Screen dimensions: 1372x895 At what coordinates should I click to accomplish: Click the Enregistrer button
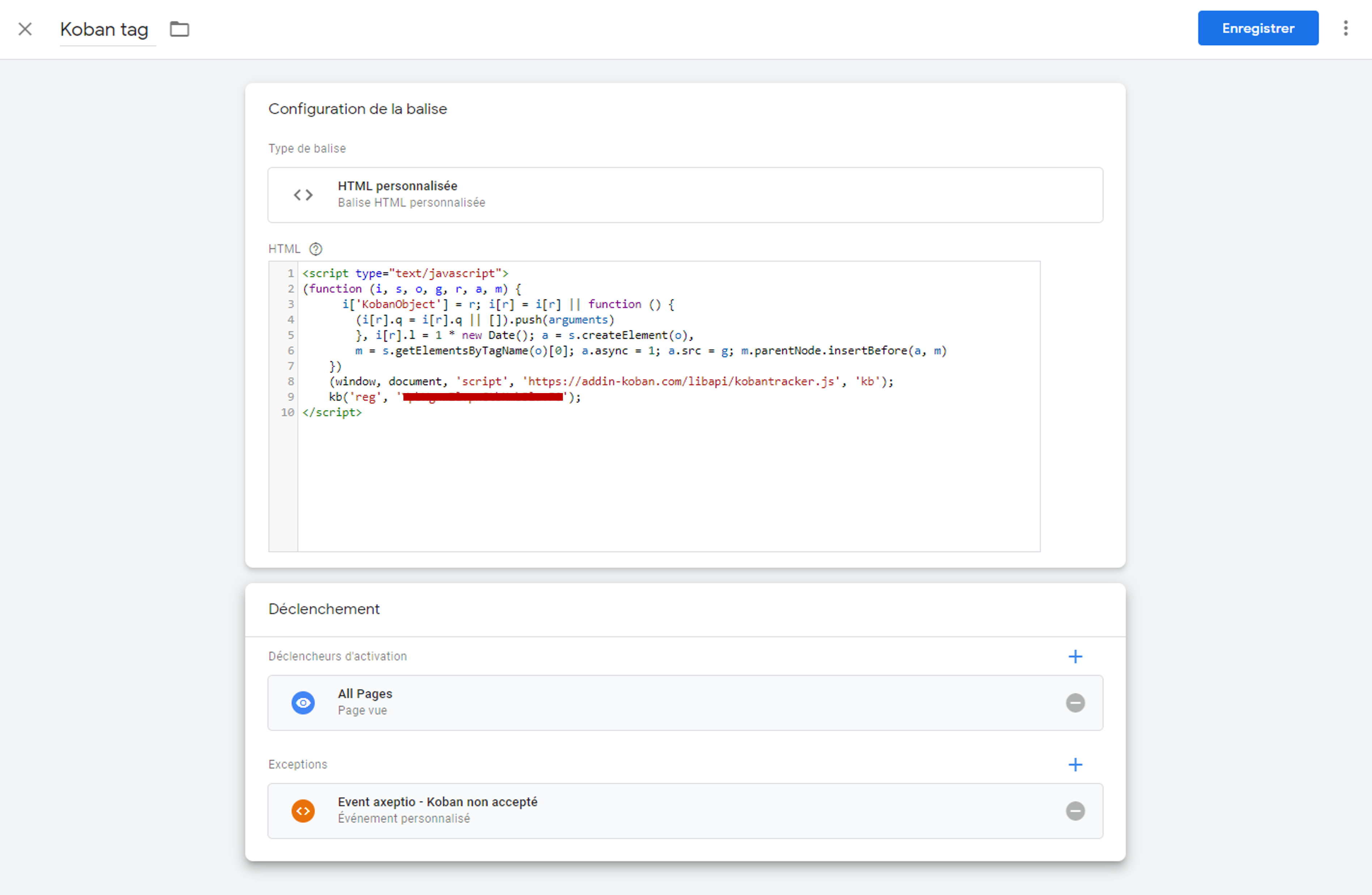pyautogui.click(x=1257, y=28)
